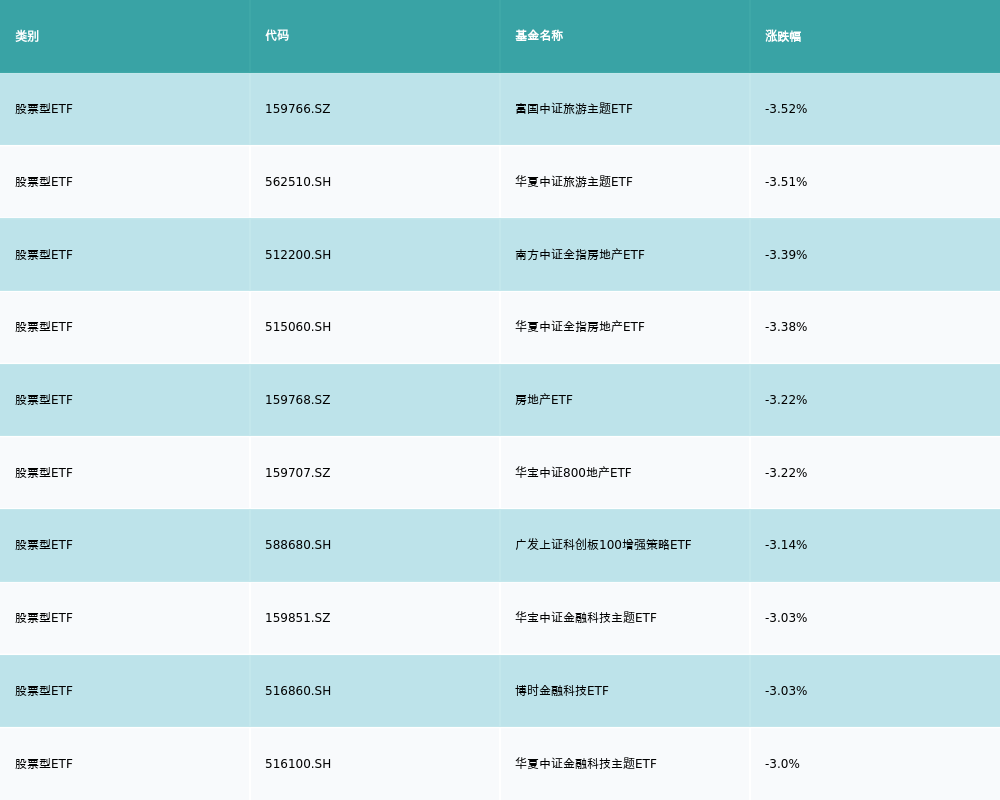Select fund code 516100.SH
Viewport: 1000px width, 800px height.
tap(298, 764)
